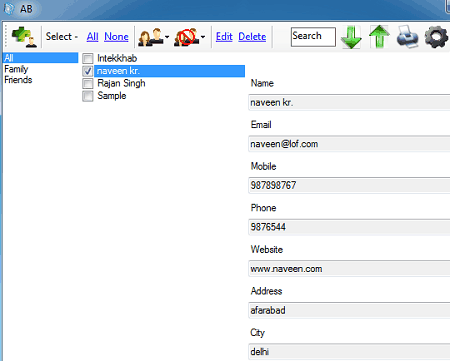Click the Name field showing naveen kr.

(x=349, y=102)
